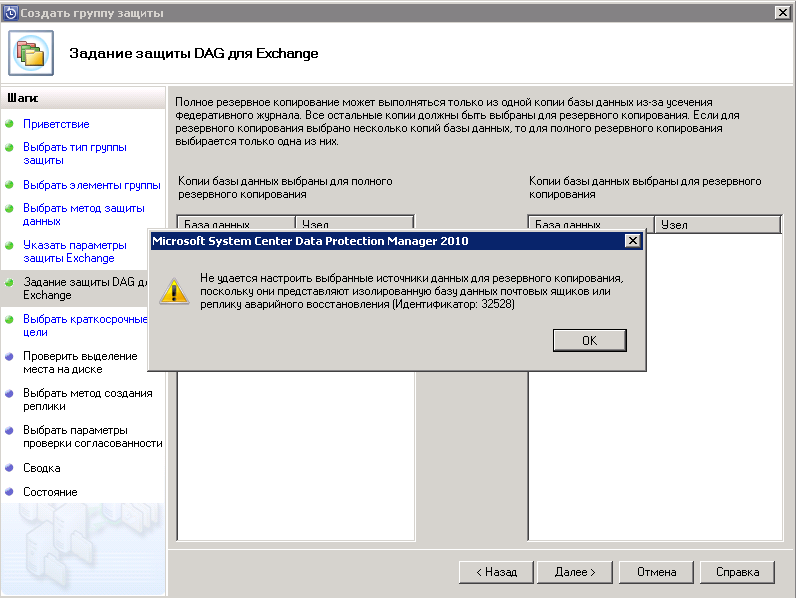Open the Выбрать элементы группы step
Screen dimensions: 796x598
coord(92,185)
